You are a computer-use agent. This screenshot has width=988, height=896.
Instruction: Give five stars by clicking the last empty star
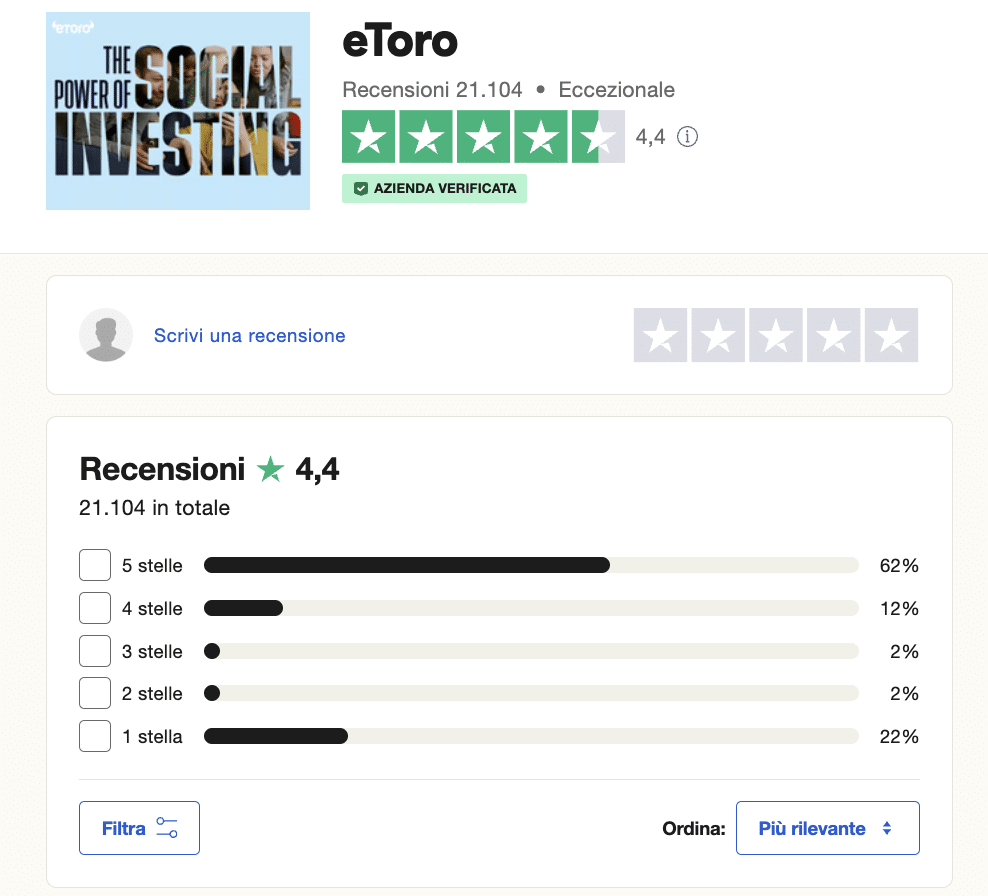[x=890, y=335]
